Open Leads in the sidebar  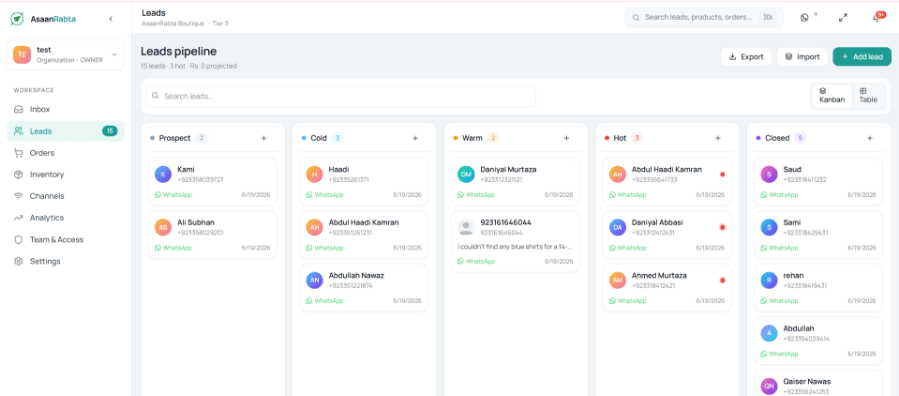coord(65,131)
